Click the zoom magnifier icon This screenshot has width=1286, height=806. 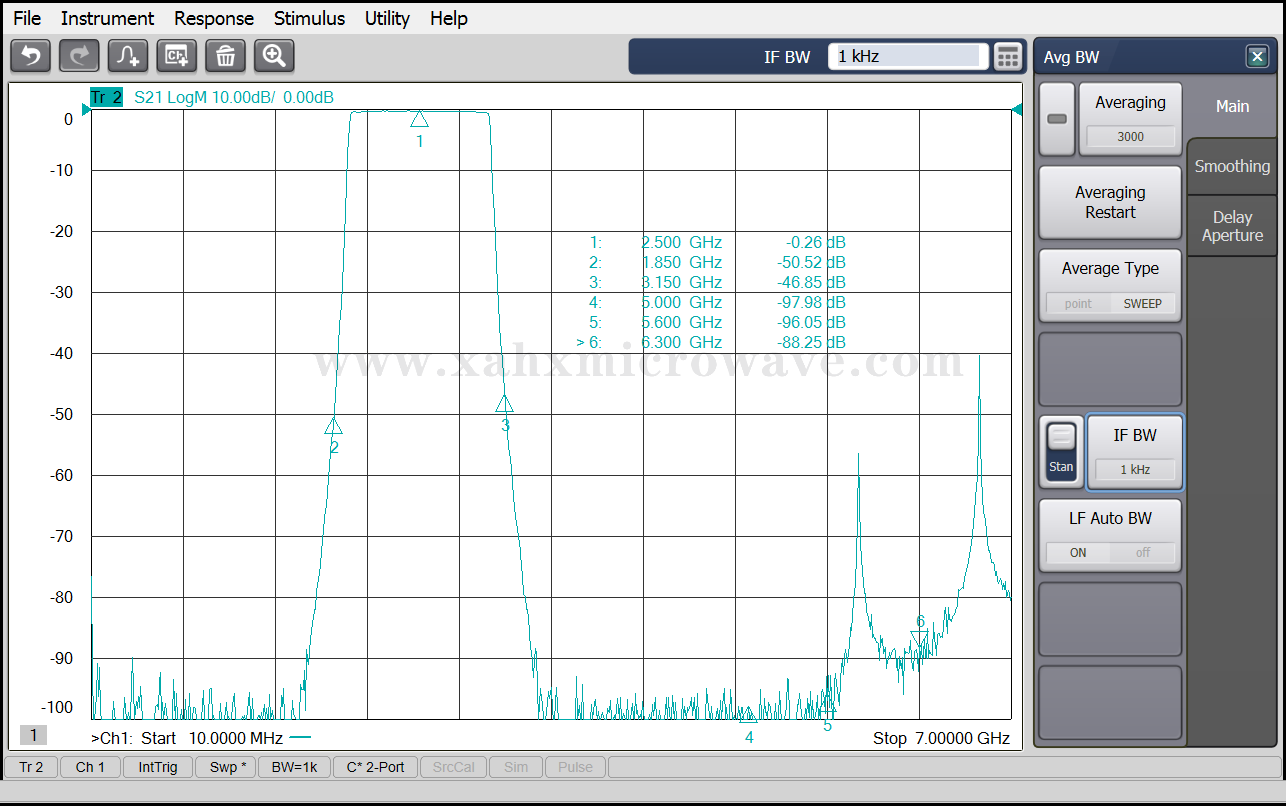274,56
